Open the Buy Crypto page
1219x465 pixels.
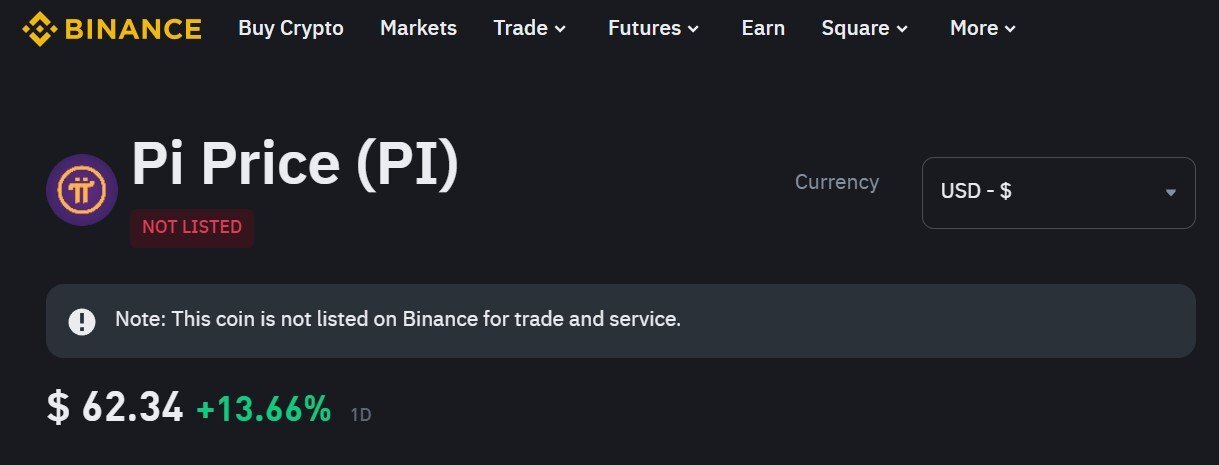pos(291,28)
